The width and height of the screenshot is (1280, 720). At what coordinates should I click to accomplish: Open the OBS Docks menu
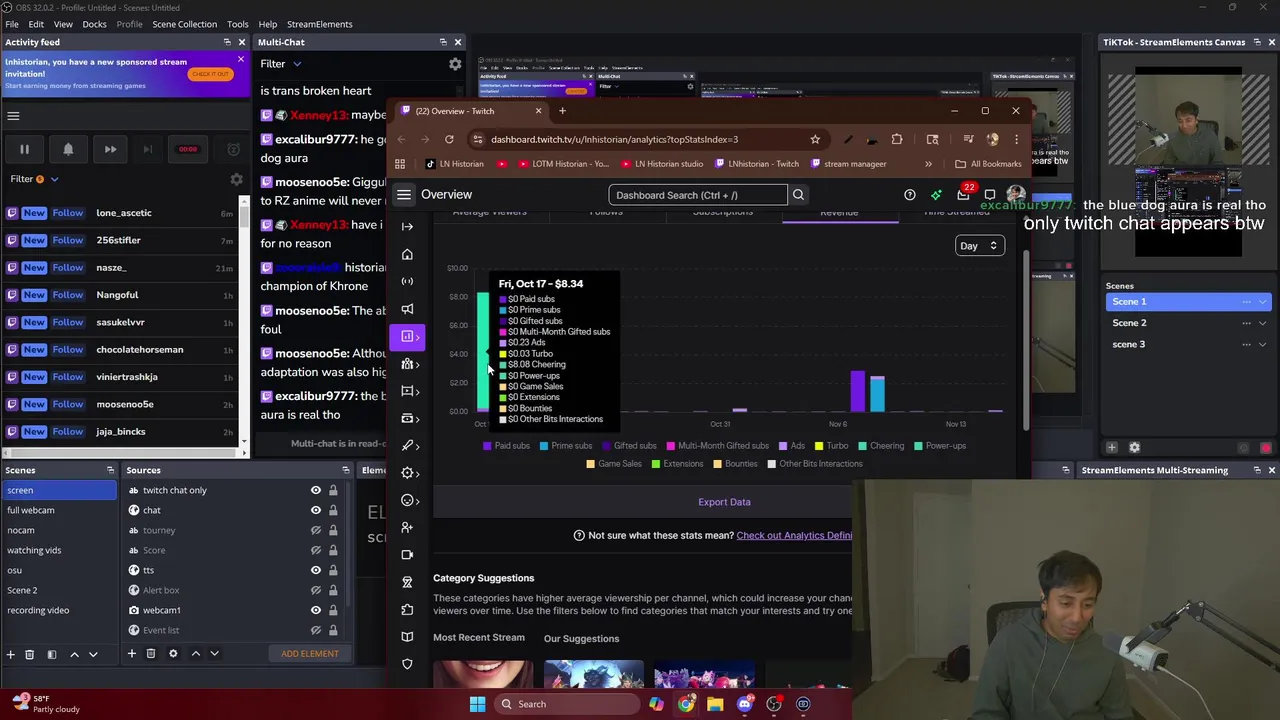(94, 24)
